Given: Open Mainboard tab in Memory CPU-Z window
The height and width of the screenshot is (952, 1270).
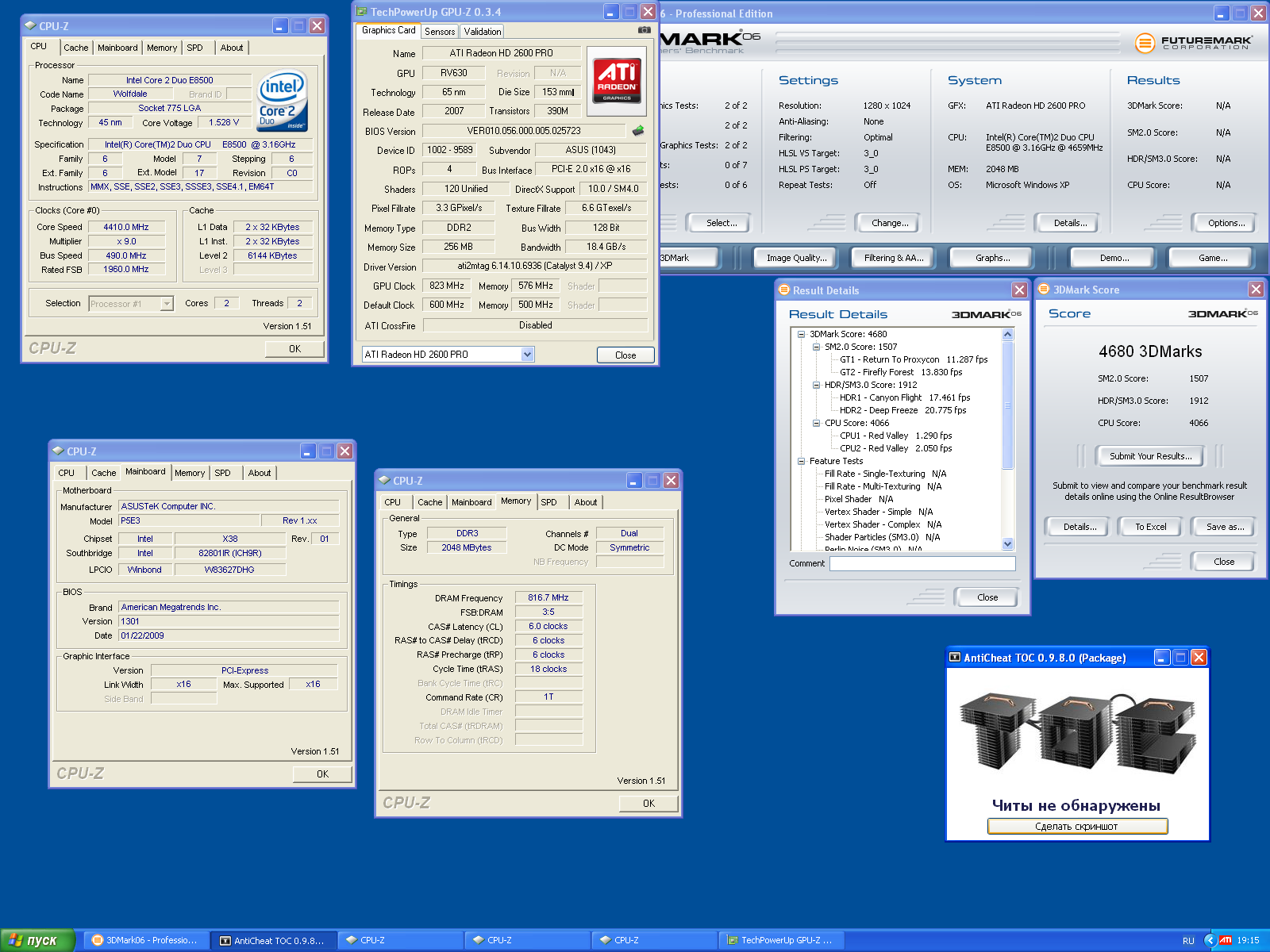Looking at the screenshot, I should click(x=471, y=502).
